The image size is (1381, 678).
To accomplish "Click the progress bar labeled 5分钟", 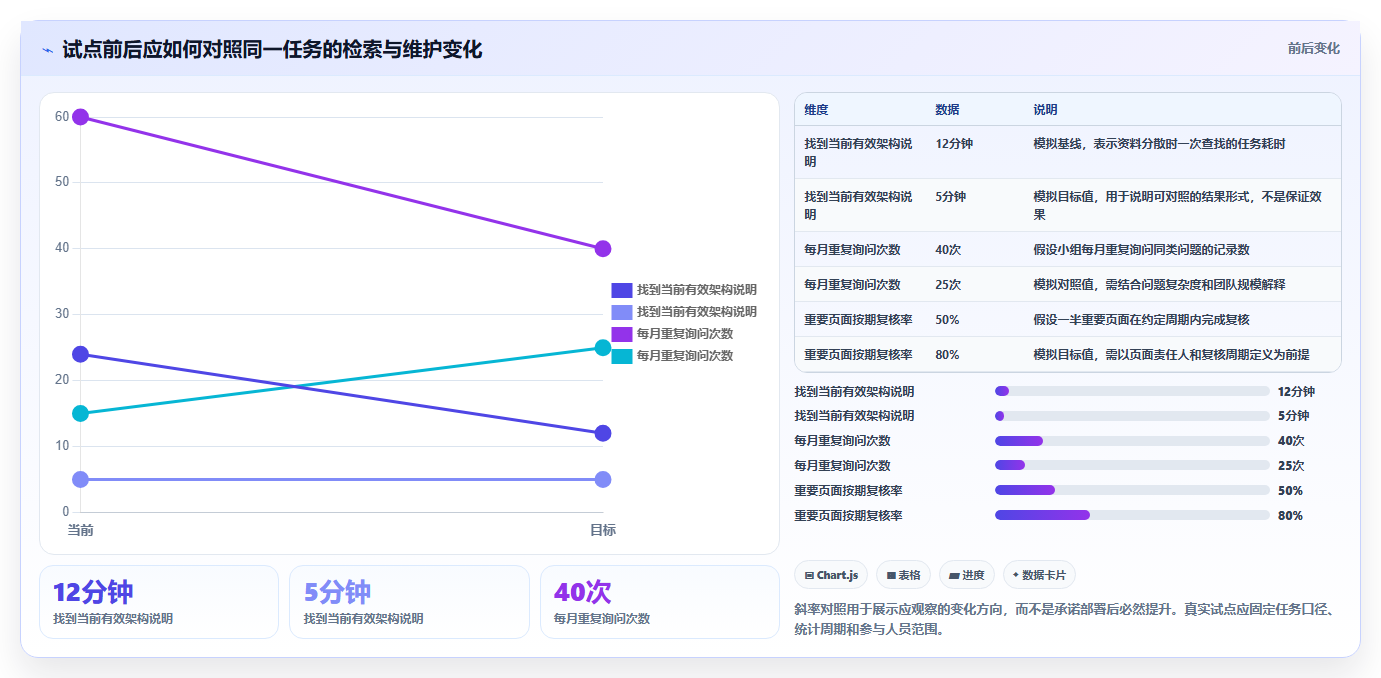I will coord(1132,416).
